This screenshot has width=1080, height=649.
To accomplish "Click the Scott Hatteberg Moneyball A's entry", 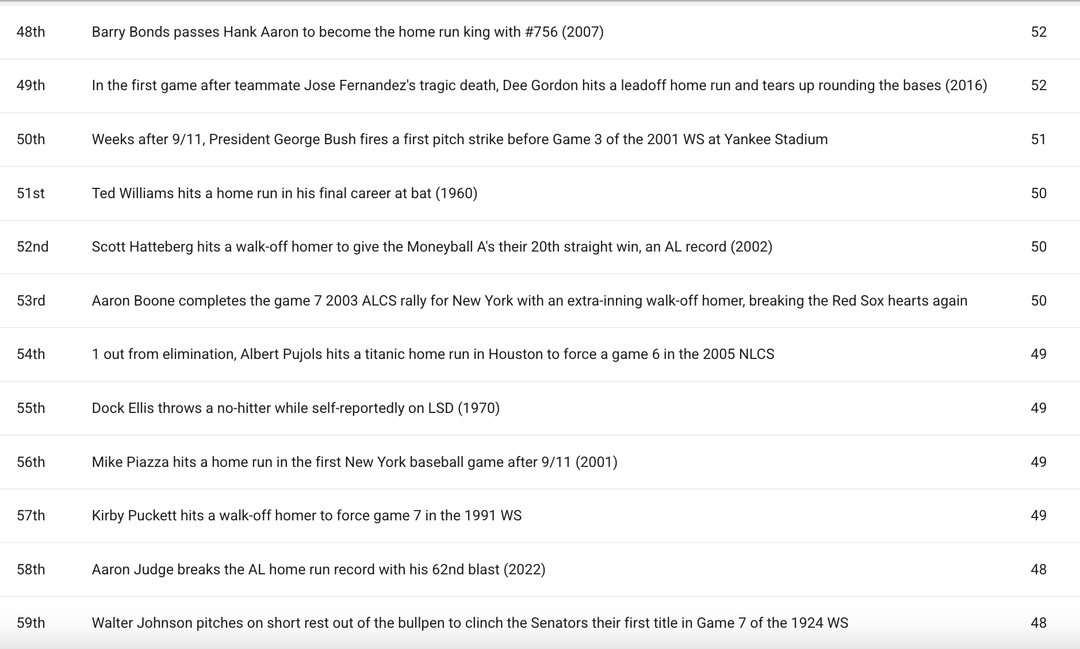I will pos(431,247).
